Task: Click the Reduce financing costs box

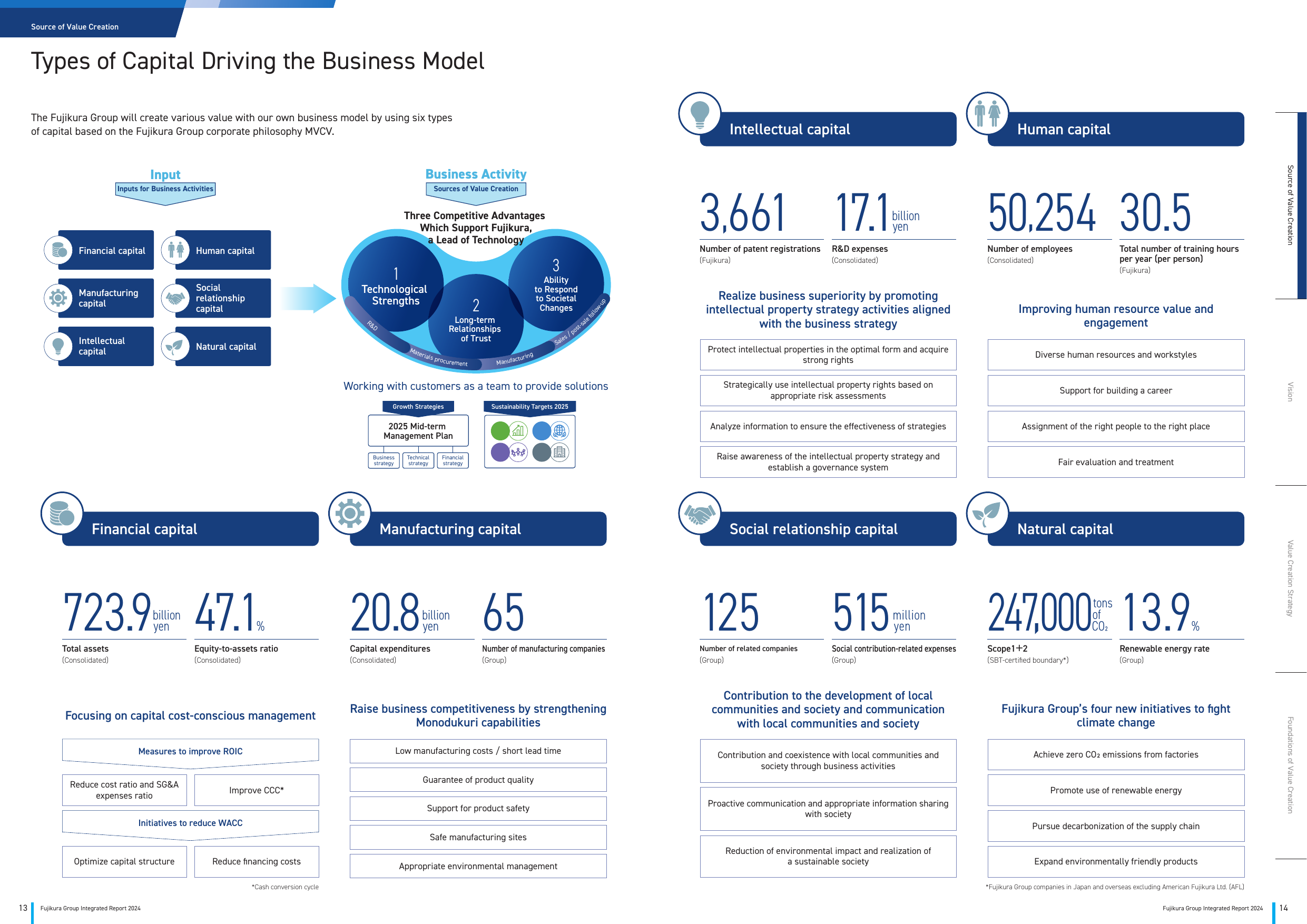Action: tap(256, 861)
